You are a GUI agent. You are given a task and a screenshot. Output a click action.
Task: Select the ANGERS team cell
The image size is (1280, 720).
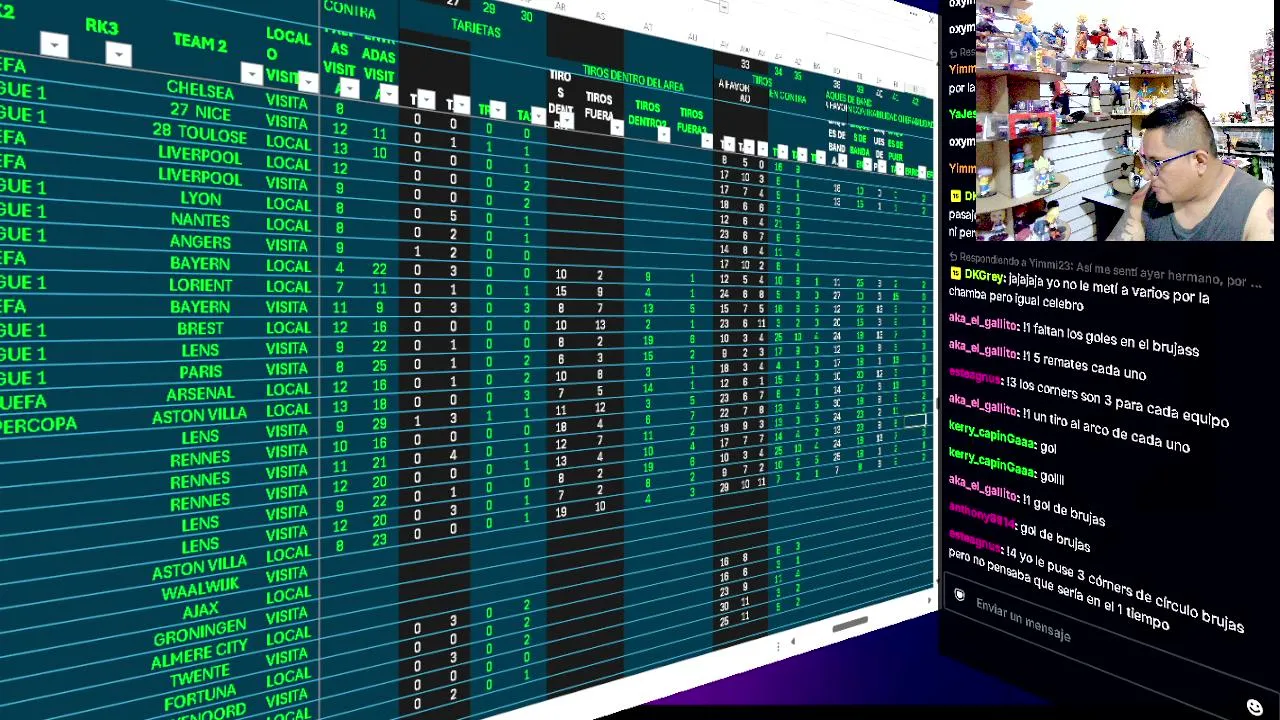[200, 242]
